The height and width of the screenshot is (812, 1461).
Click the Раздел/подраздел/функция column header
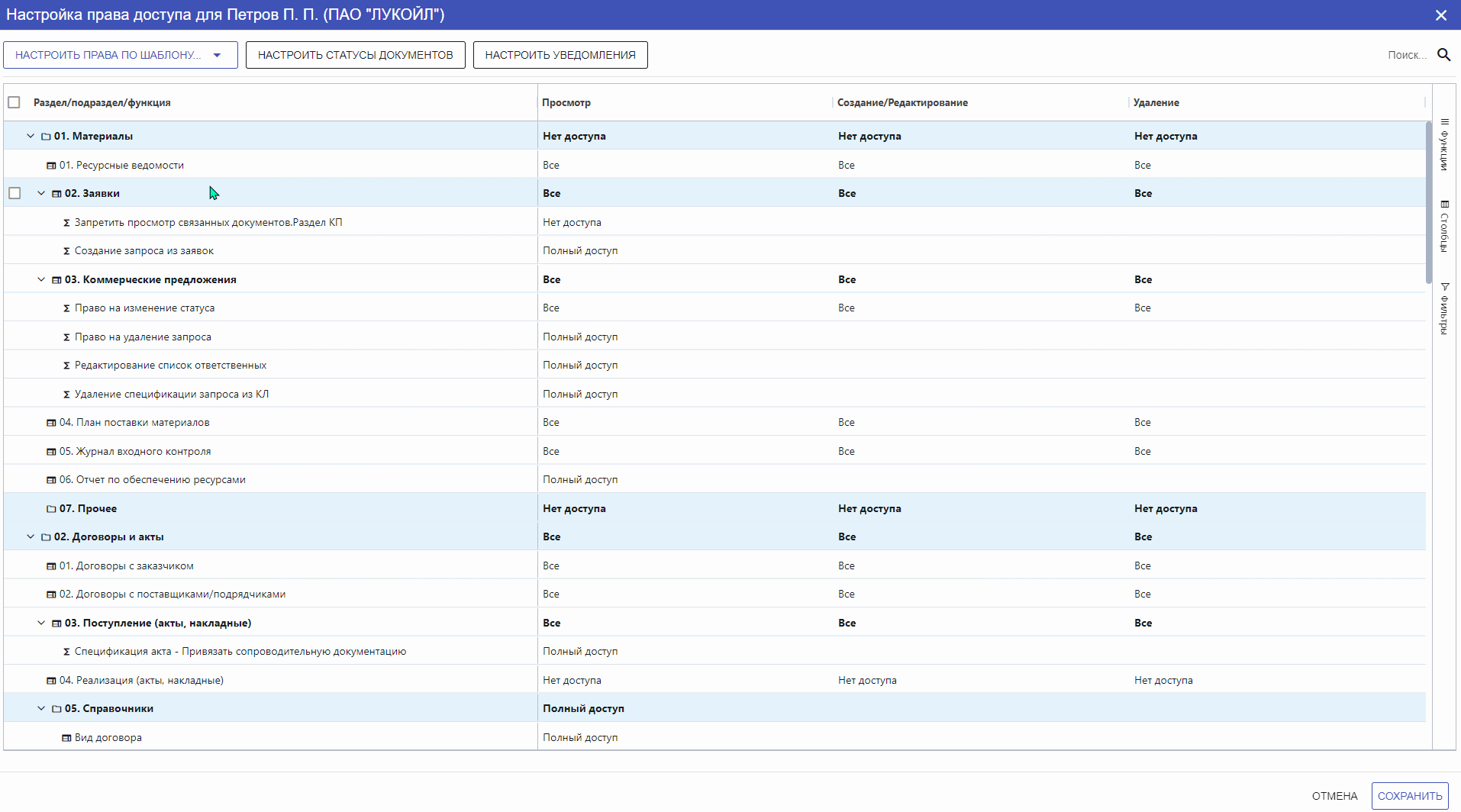click(x=102, y=103)
